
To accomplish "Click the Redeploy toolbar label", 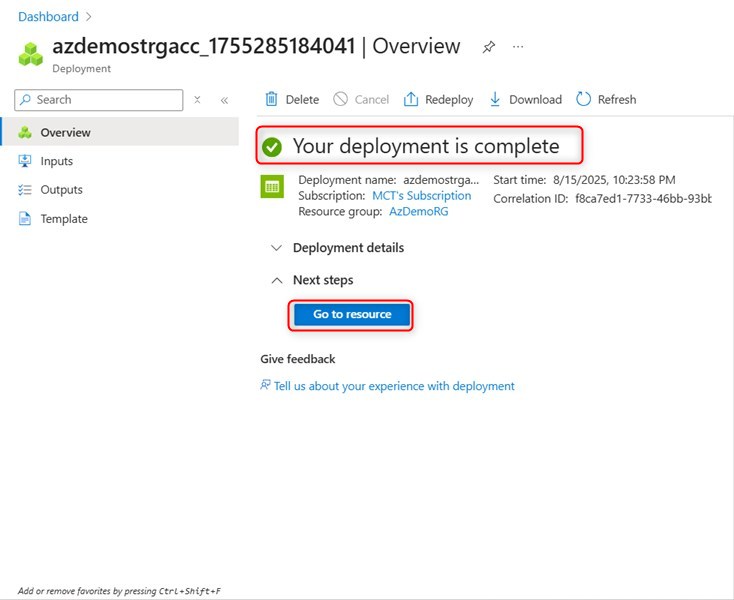I will click(449, 100).
